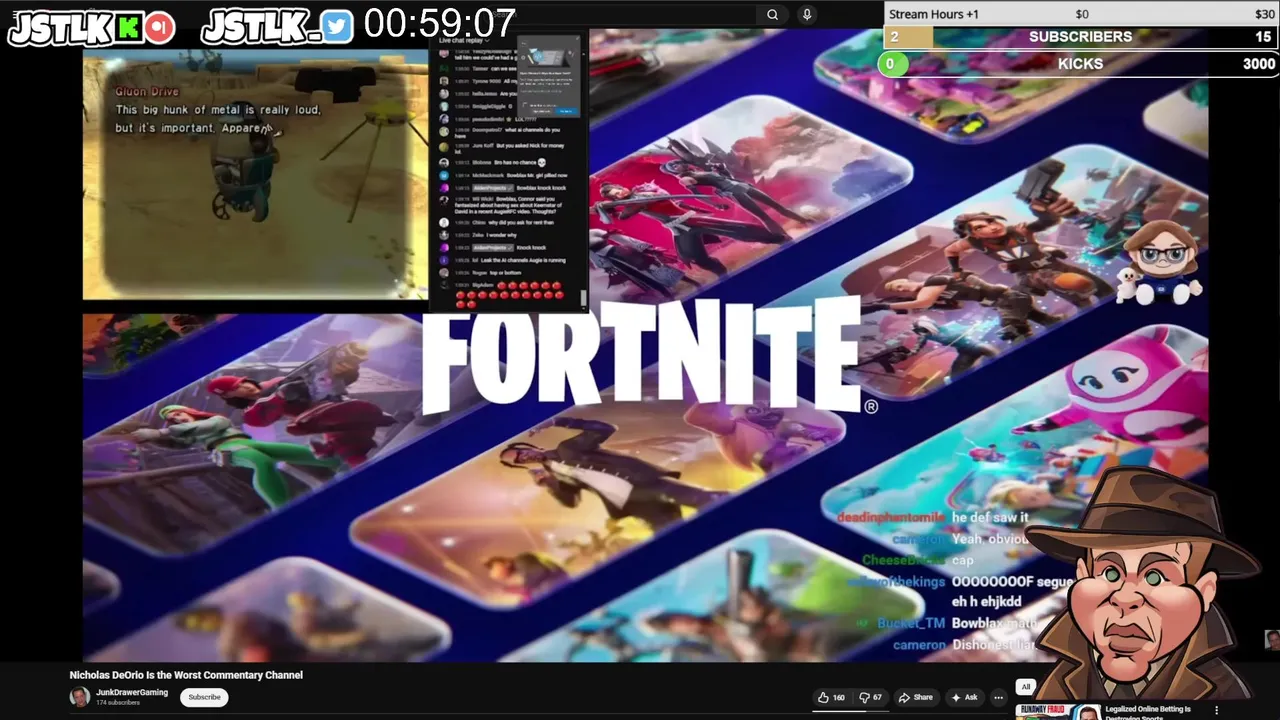Image resolution: width=1280 pixels, height=720 pixels.
Task: Click the 'Knock knock' live chat message
Action: point(531,247)
